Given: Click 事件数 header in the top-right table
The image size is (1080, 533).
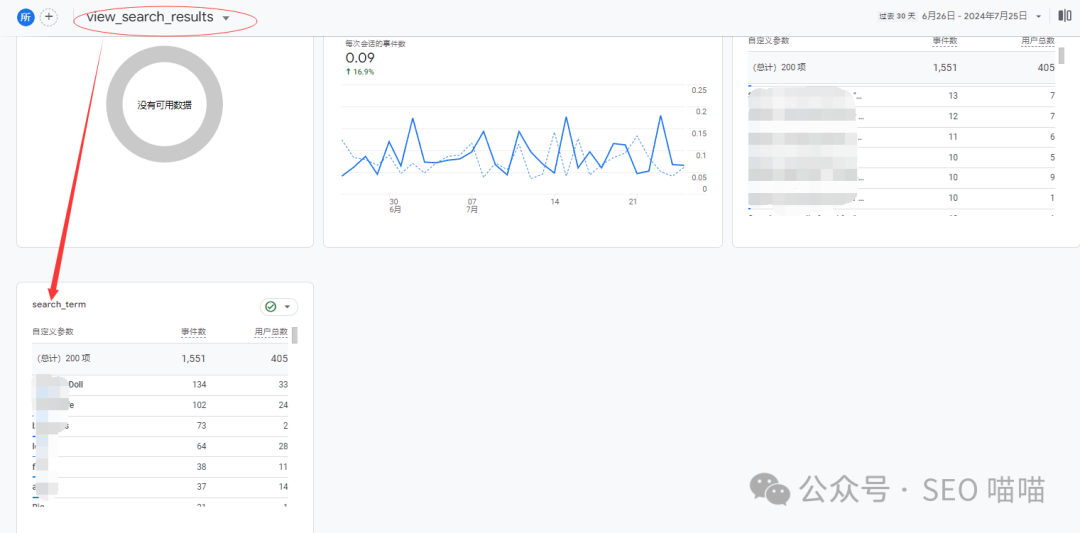Looking at the screenshot, I should (945, 41).
